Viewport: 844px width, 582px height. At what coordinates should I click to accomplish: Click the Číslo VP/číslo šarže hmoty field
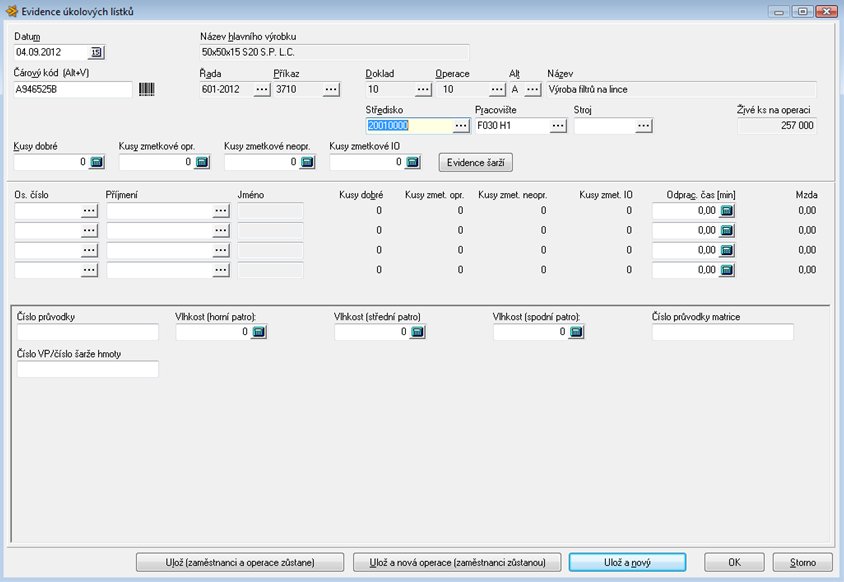point(88,369)
